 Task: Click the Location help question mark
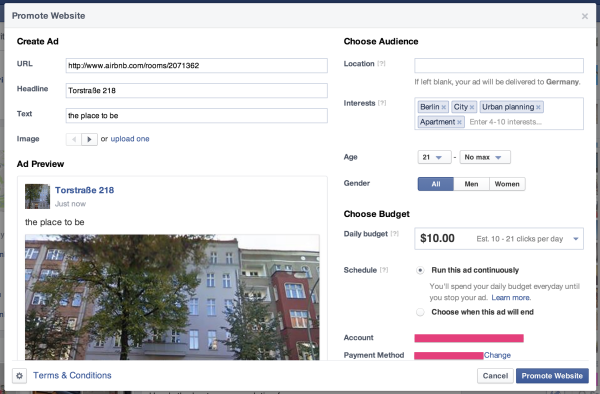click(381, 64)
